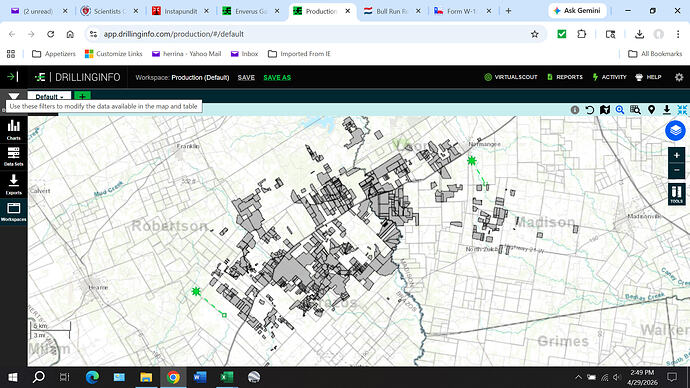Viewport: 690px width, 388px height.
Task: Click the address bar URL
Action: (x=173, y=34)
